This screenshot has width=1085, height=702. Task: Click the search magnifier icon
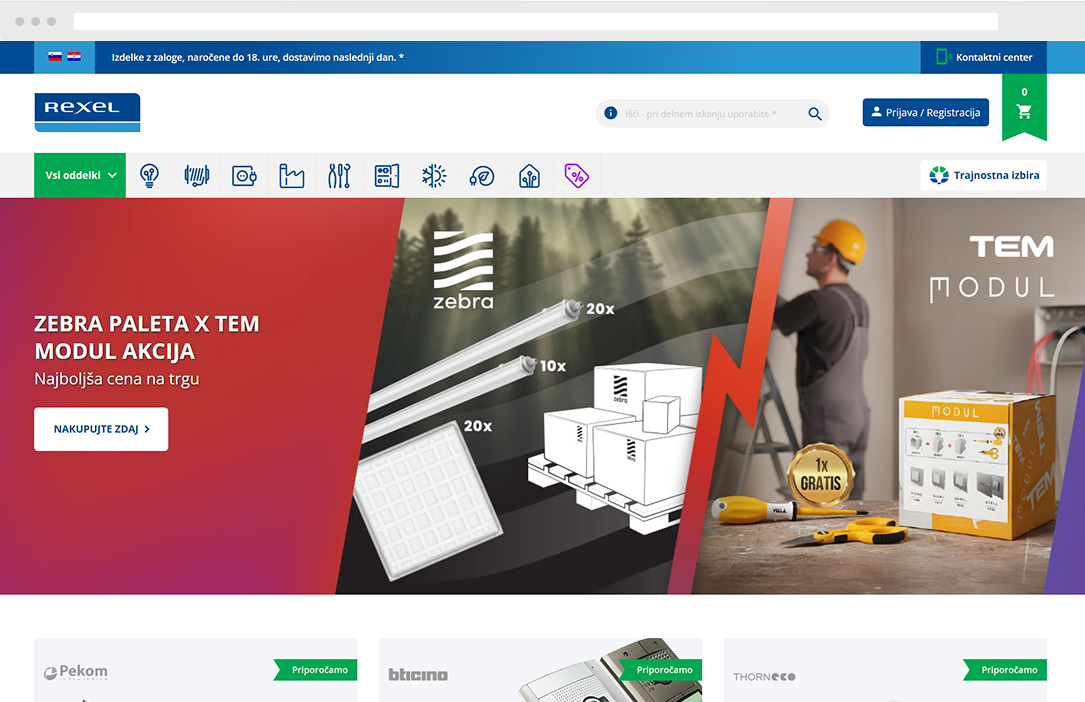(x=815, y=114)
